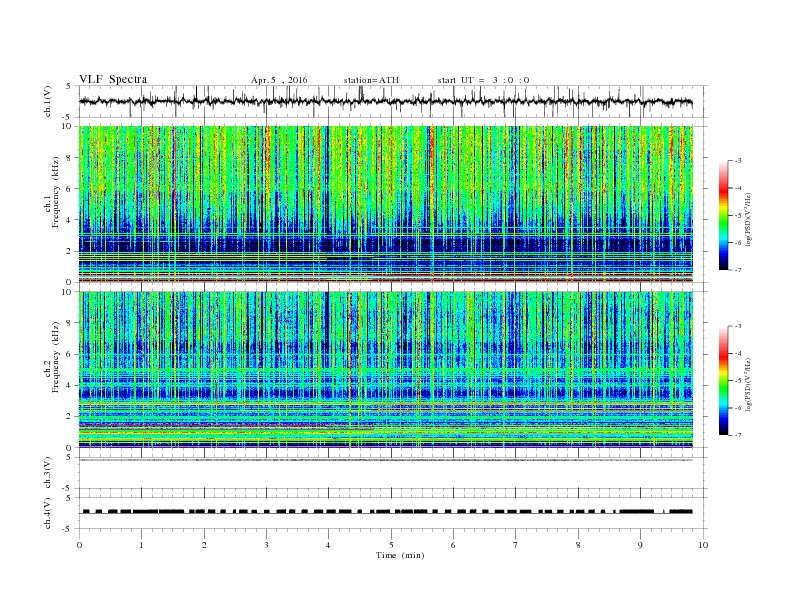
Task: Click the ch.2 spectrogram color bar
Action: pyautogui.click(x=723, y=380)
